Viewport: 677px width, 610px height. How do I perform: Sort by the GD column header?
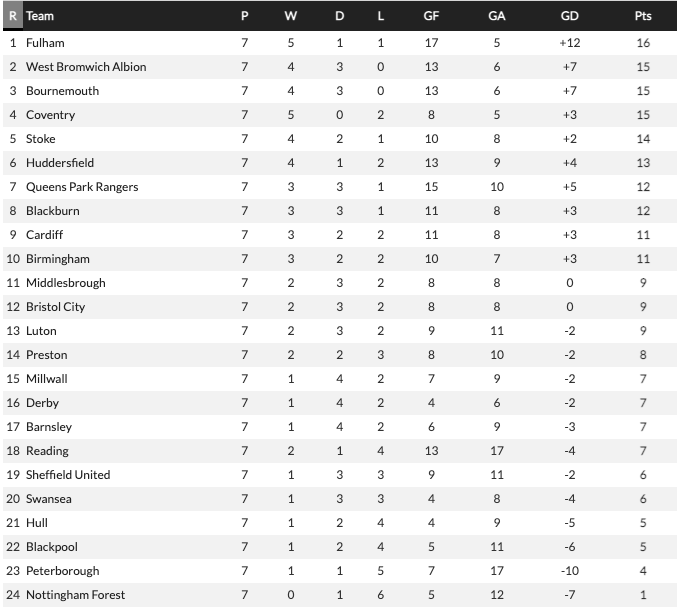pos(569,16)
